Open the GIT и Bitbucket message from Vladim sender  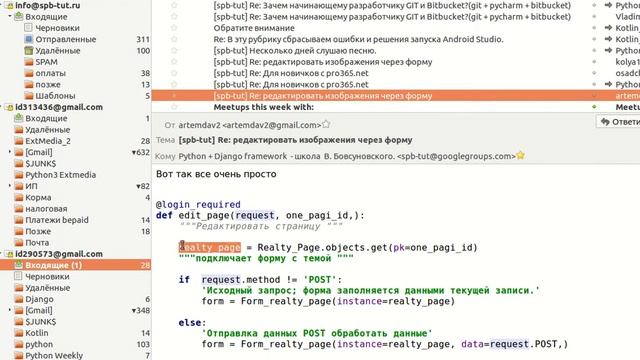coord(392,17)
